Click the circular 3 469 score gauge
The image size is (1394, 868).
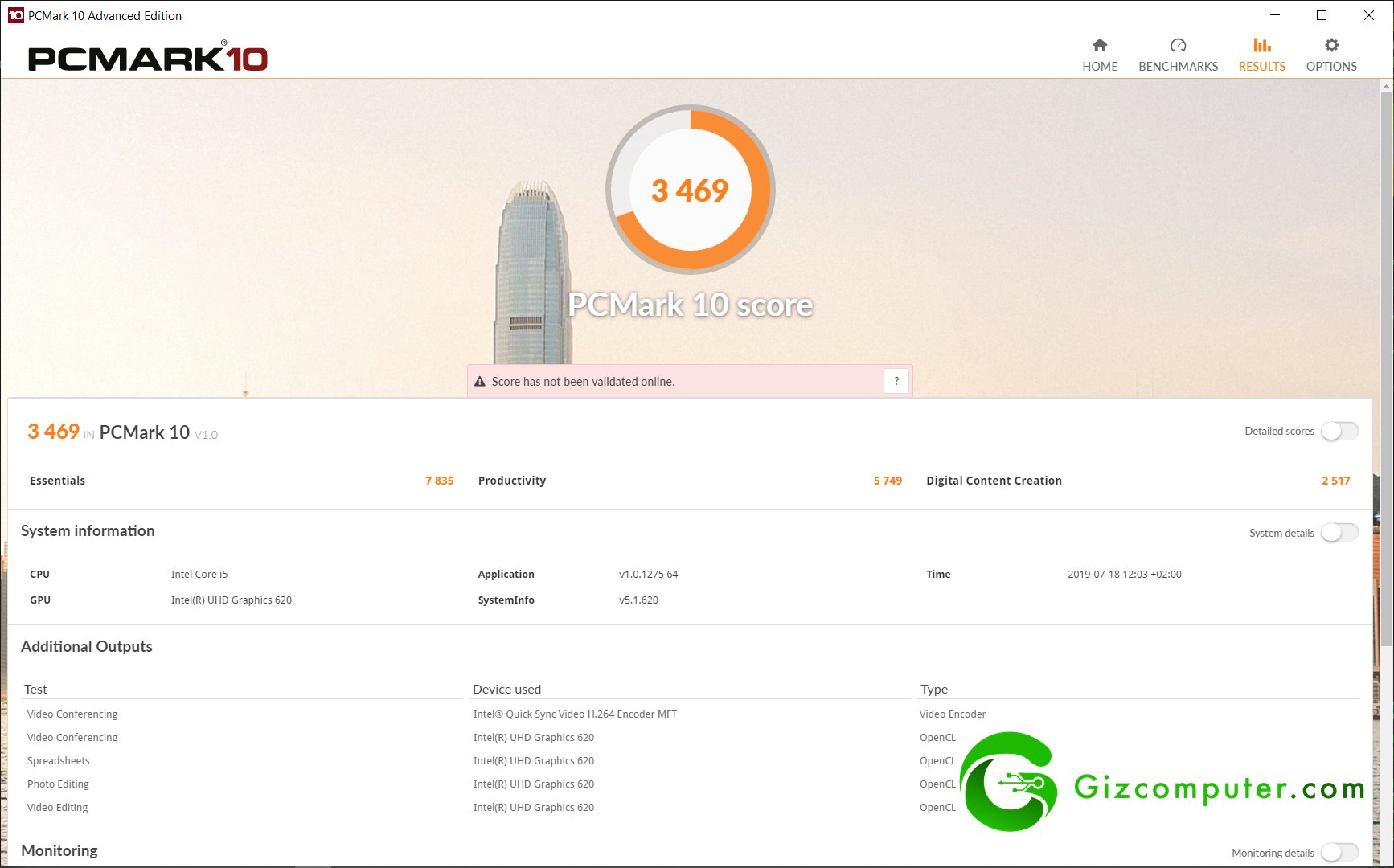click(x=691, y=190)
